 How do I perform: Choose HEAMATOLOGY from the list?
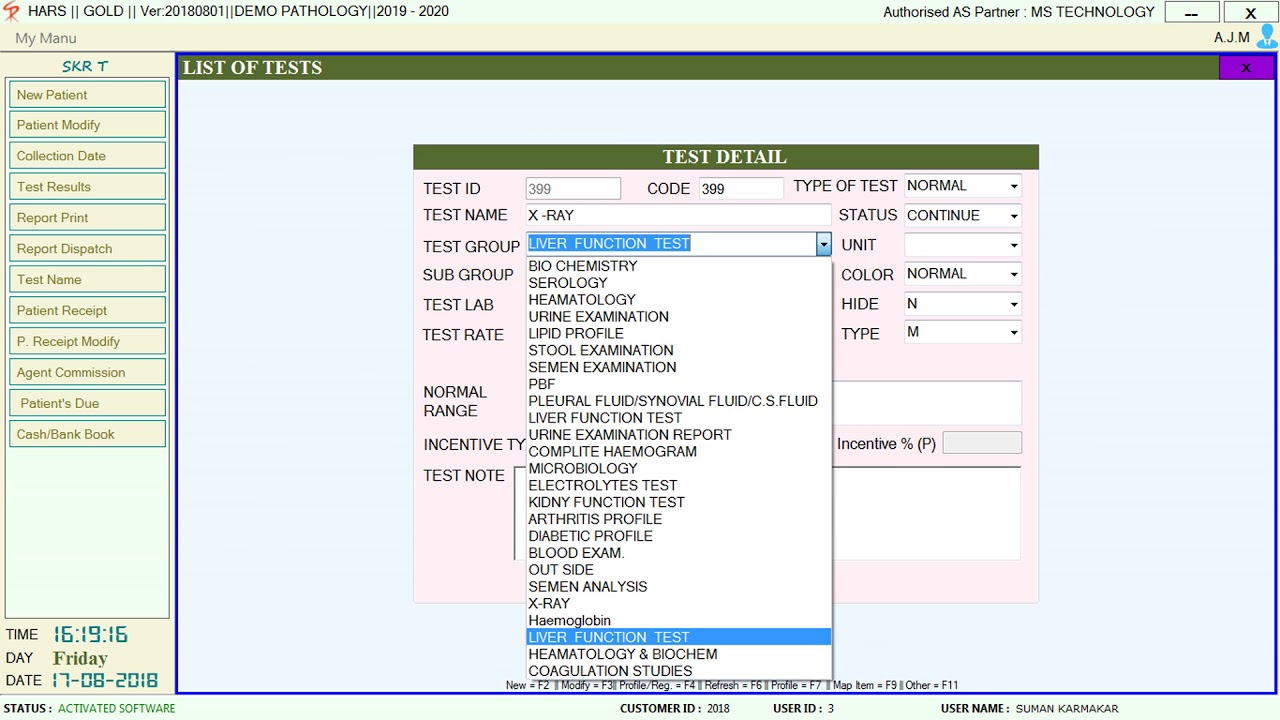point(679,300)
